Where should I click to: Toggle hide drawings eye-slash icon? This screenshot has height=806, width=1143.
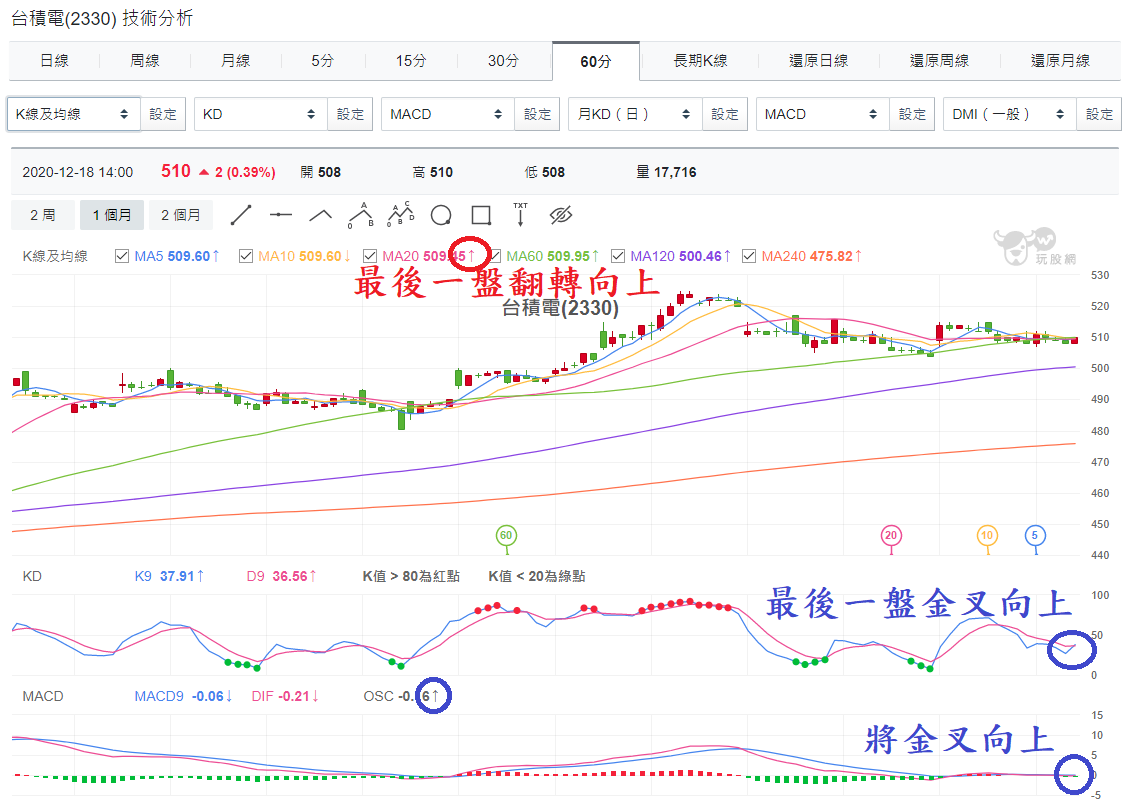point(561,215)
